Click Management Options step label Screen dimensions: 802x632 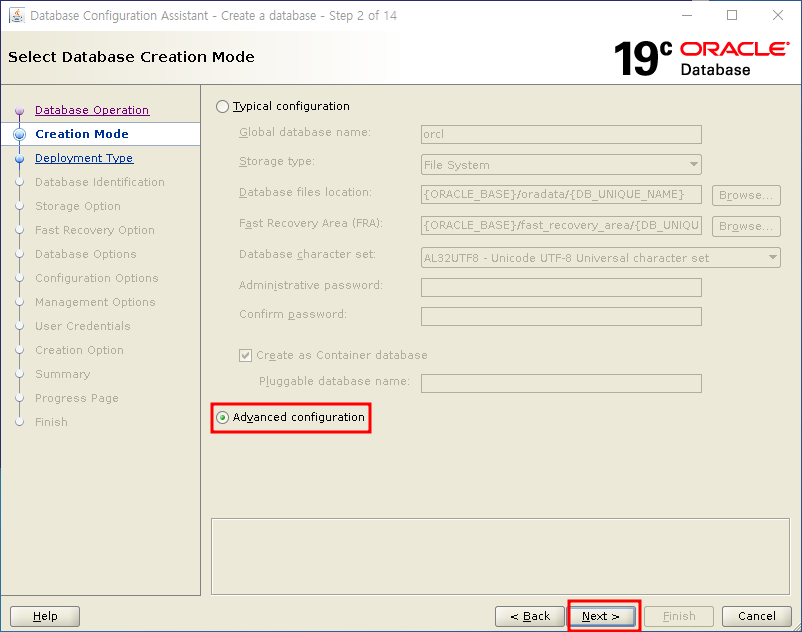pyautogui.click(x=95, y=302)
